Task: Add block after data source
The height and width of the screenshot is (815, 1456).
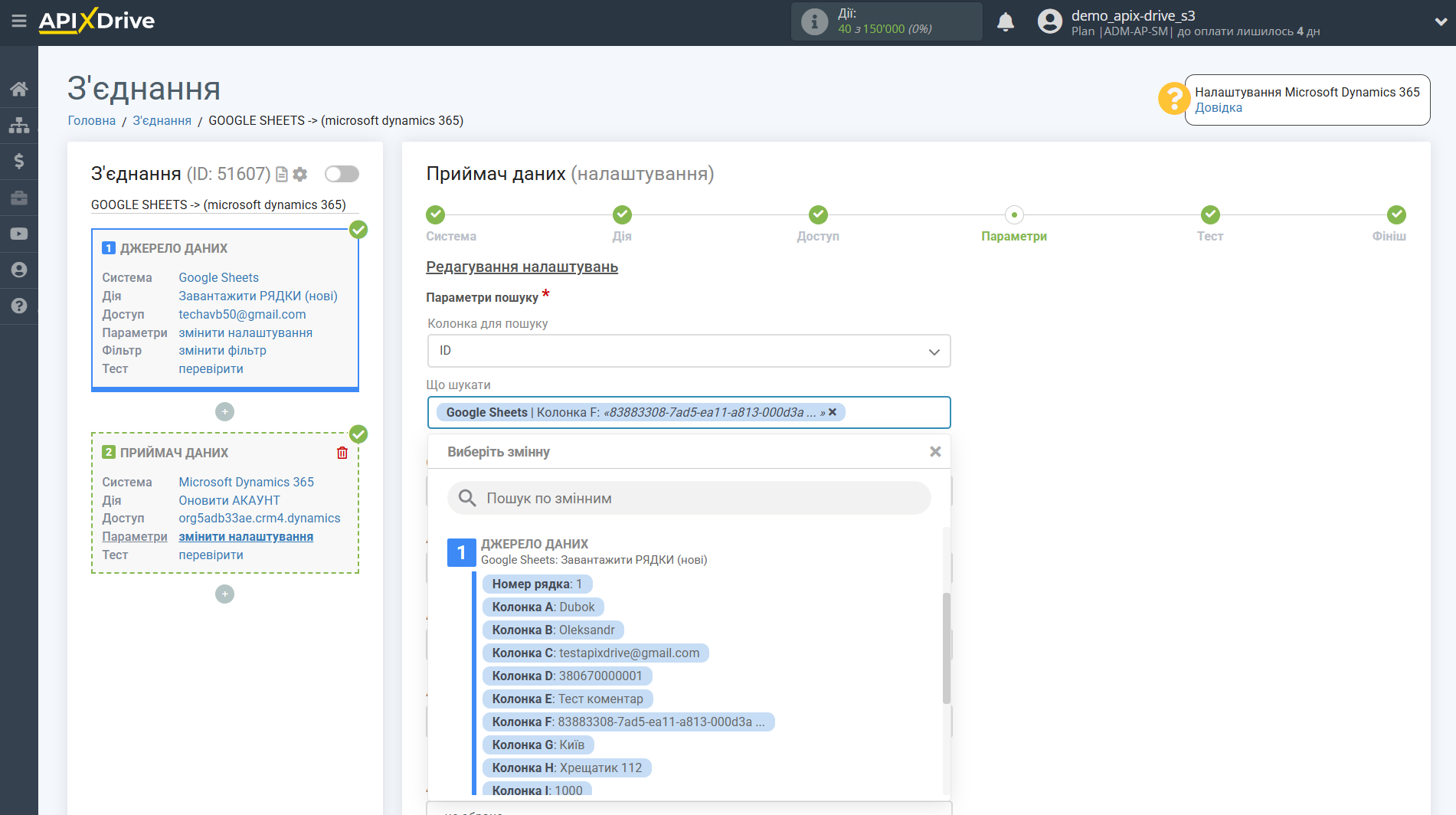Action: pyautogui.click(x=224, y=412)
